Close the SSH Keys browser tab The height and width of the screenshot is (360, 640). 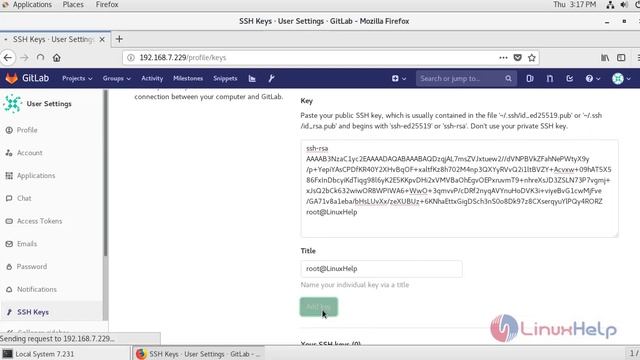(x=102, y=39)
